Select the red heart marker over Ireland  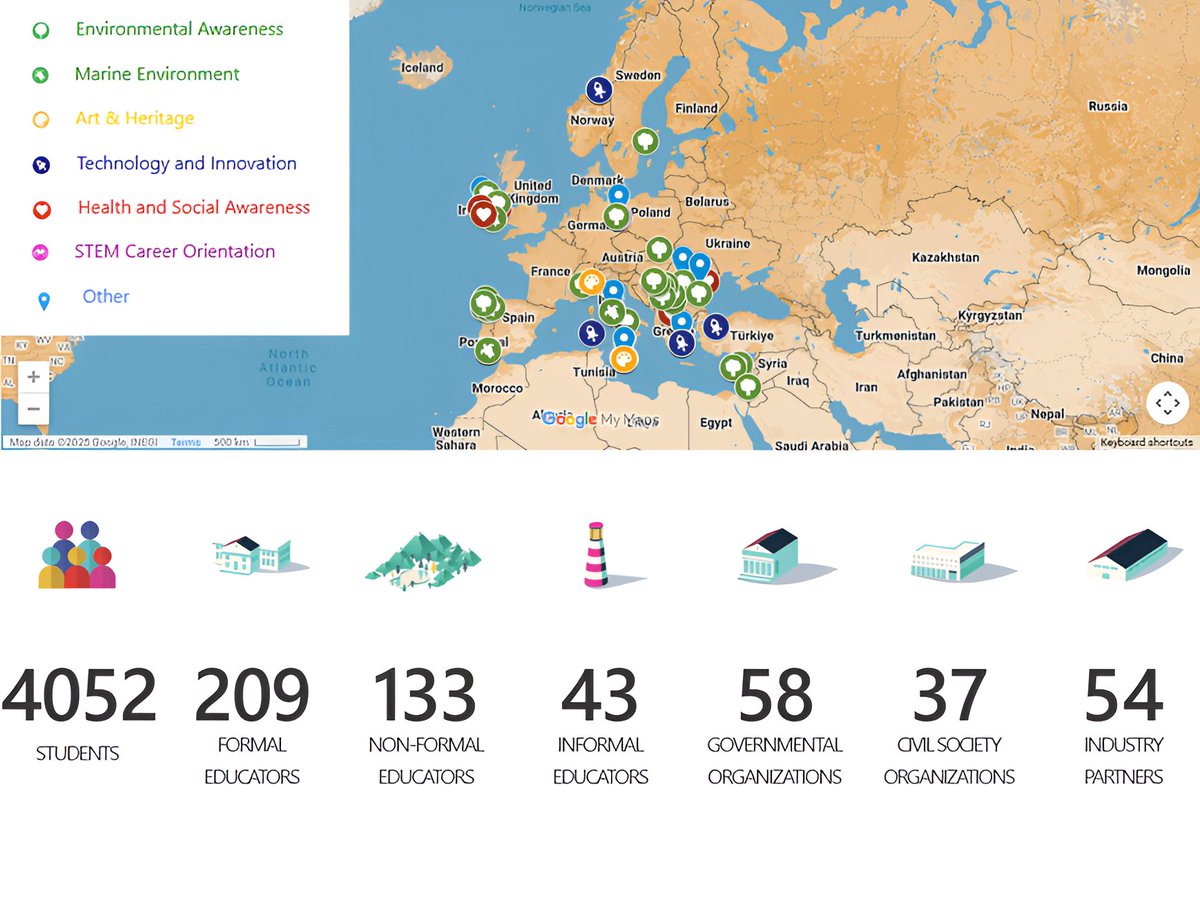482,213
